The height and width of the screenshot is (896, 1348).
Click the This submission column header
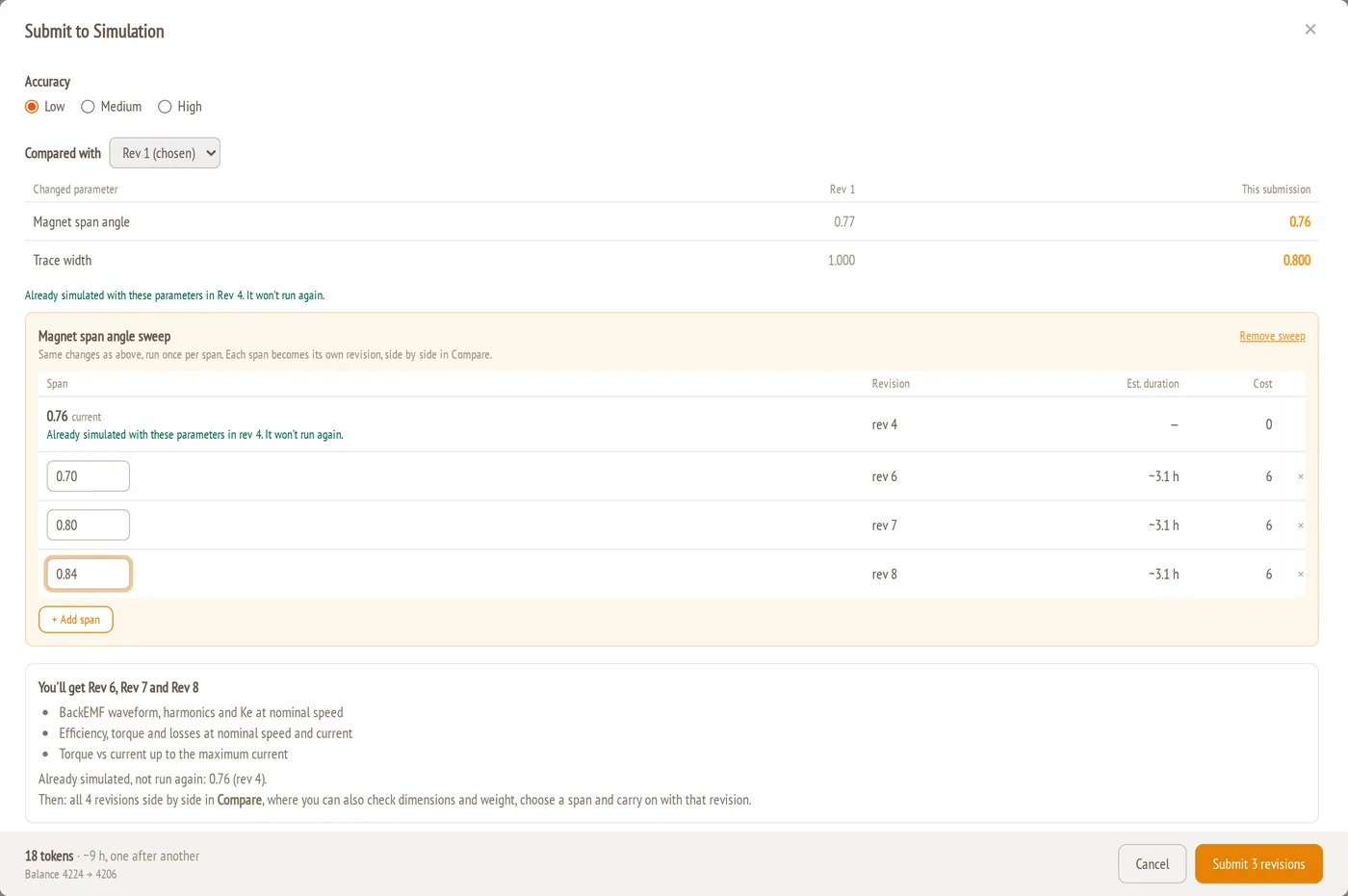click(x=1276, y=190)
